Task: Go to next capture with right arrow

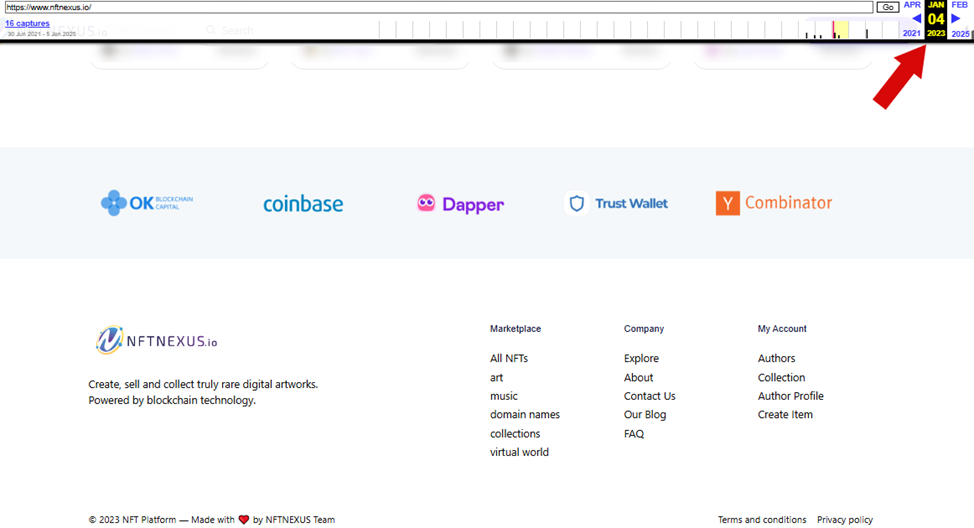Action: pyautogui.click(x=956, y=19)
